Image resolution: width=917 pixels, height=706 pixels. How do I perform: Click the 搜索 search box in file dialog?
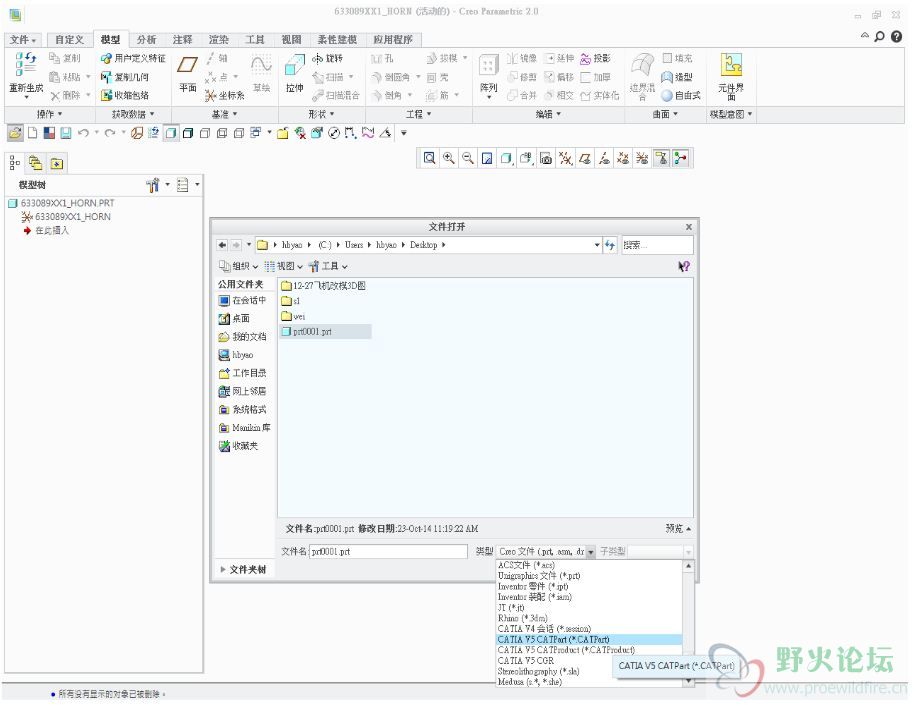[x=658, y=245]
